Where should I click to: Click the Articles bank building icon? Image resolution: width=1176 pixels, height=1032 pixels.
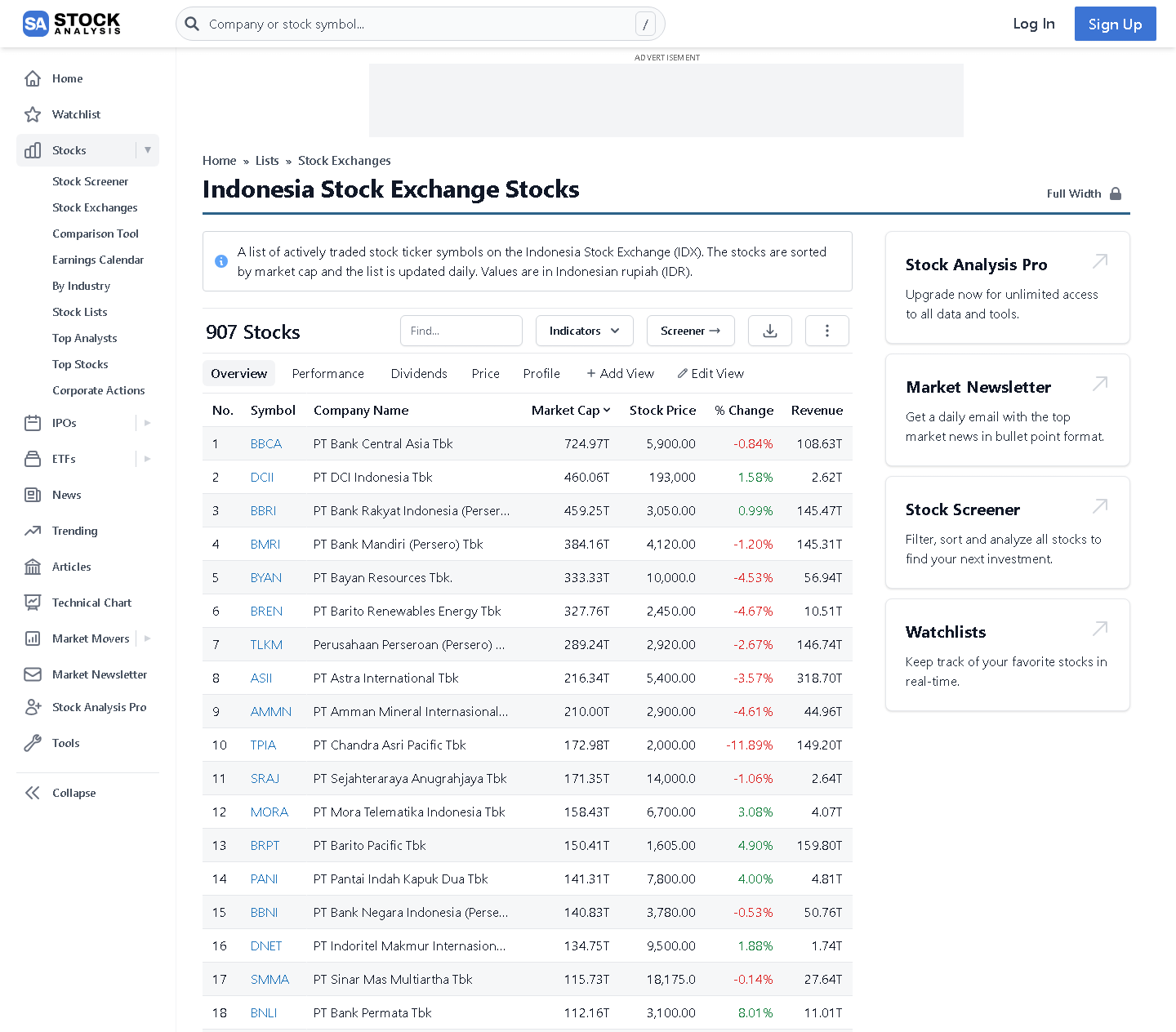pos(33,567)
